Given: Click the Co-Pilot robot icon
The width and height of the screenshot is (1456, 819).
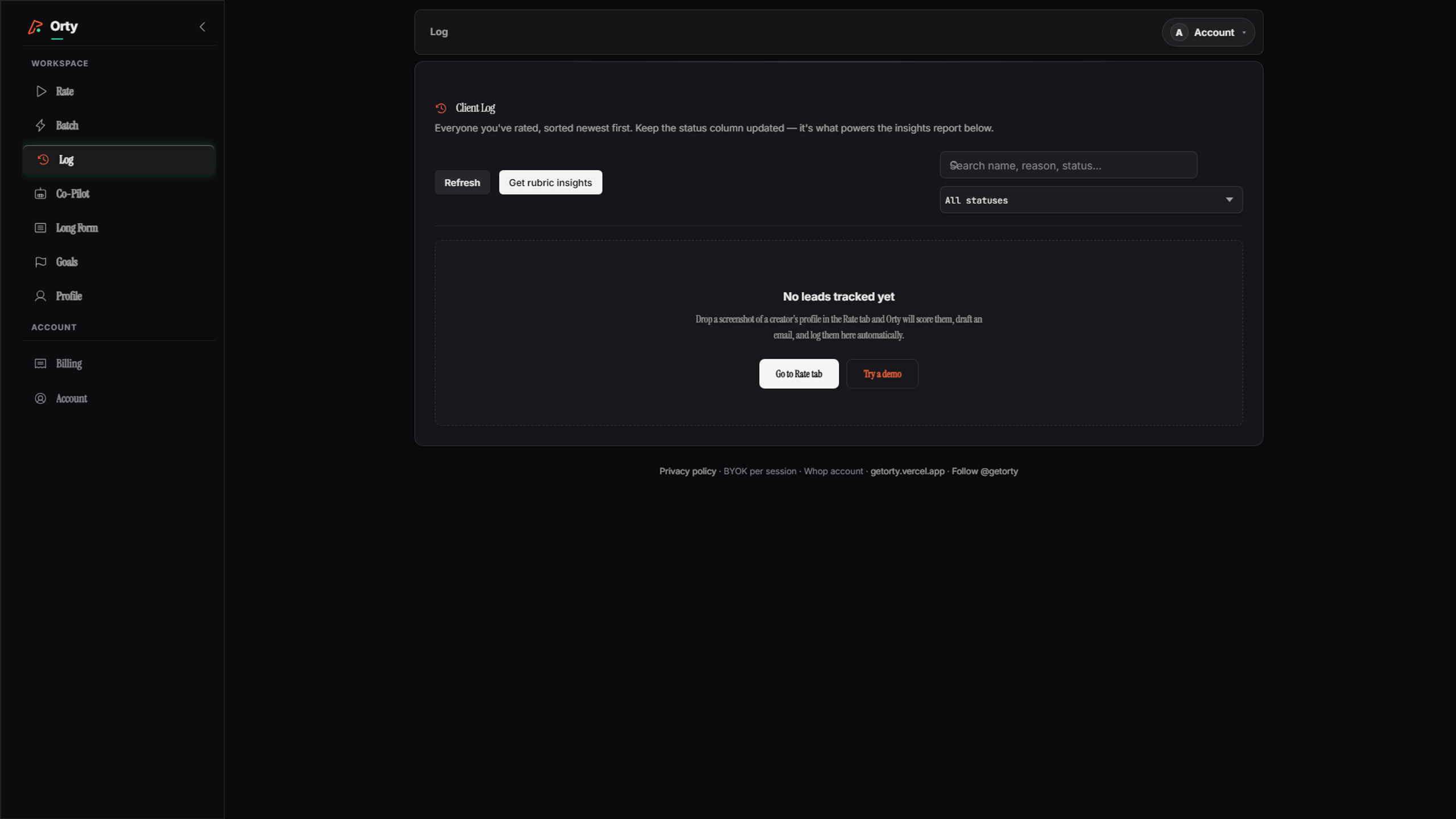Looking at the screenshot, I should [x=40, y=194].
